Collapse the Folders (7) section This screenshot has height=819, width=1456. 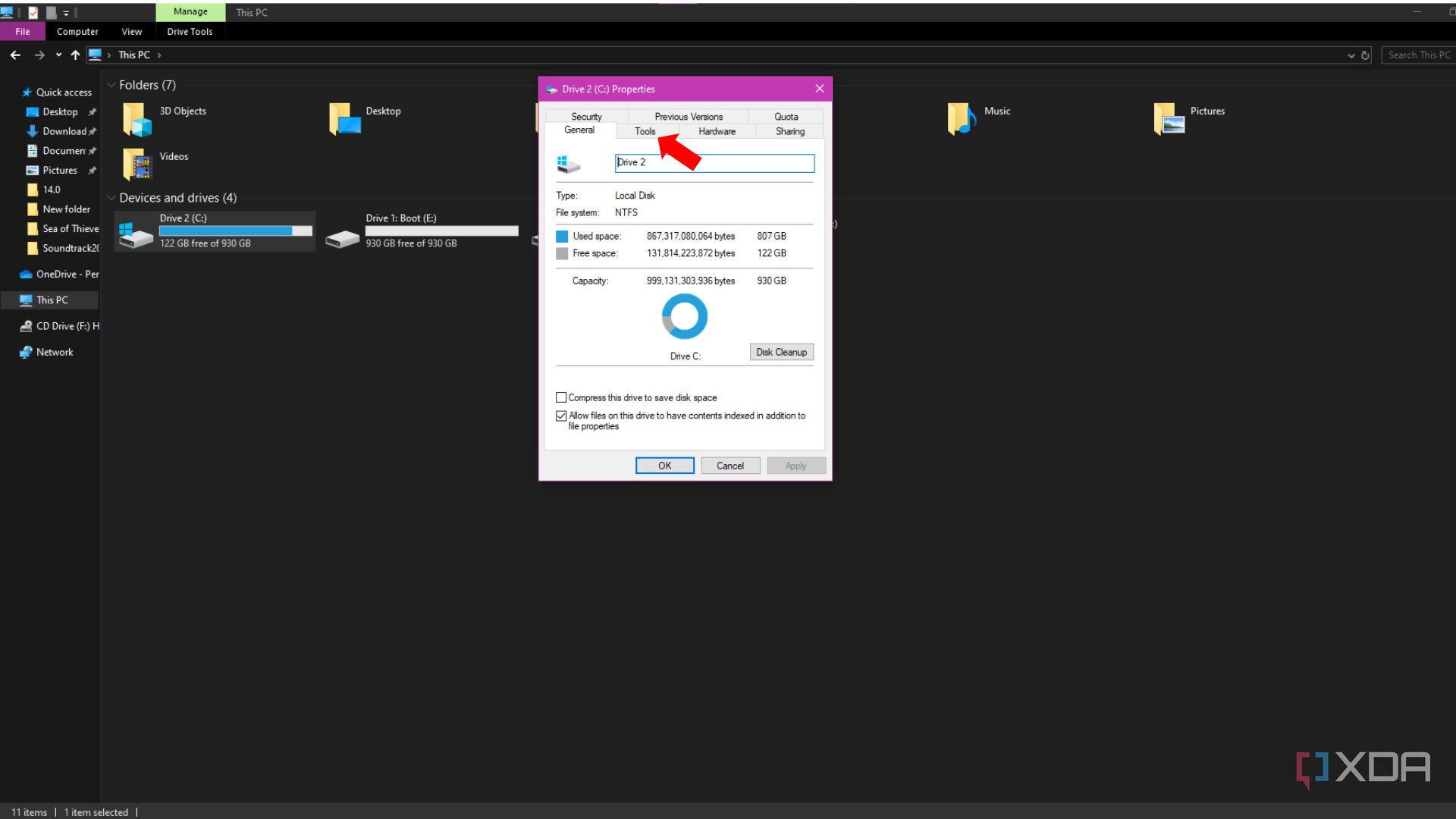coord(111,84)
